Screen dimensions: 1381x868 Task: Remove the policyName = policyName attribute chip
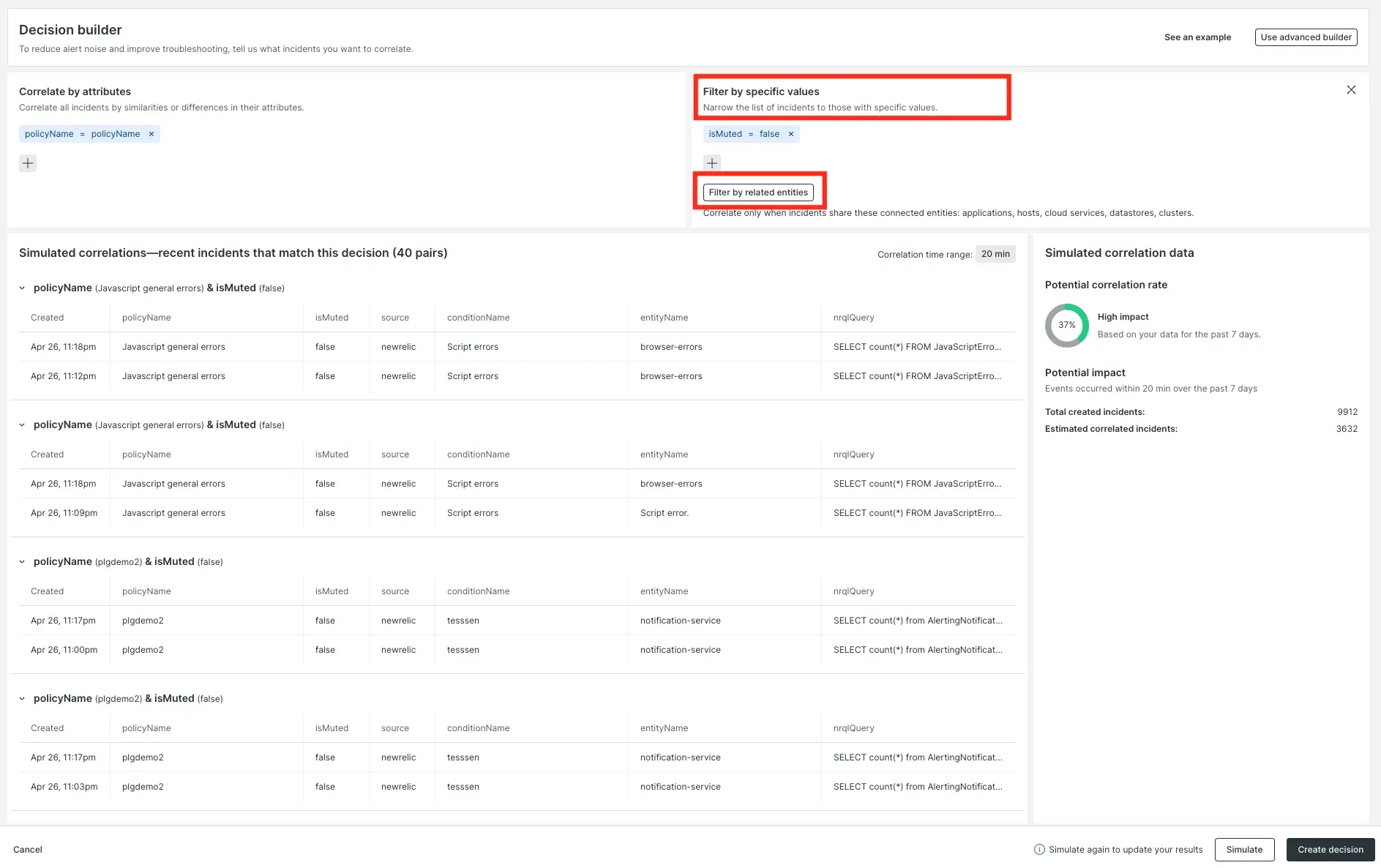pos(151,134)
